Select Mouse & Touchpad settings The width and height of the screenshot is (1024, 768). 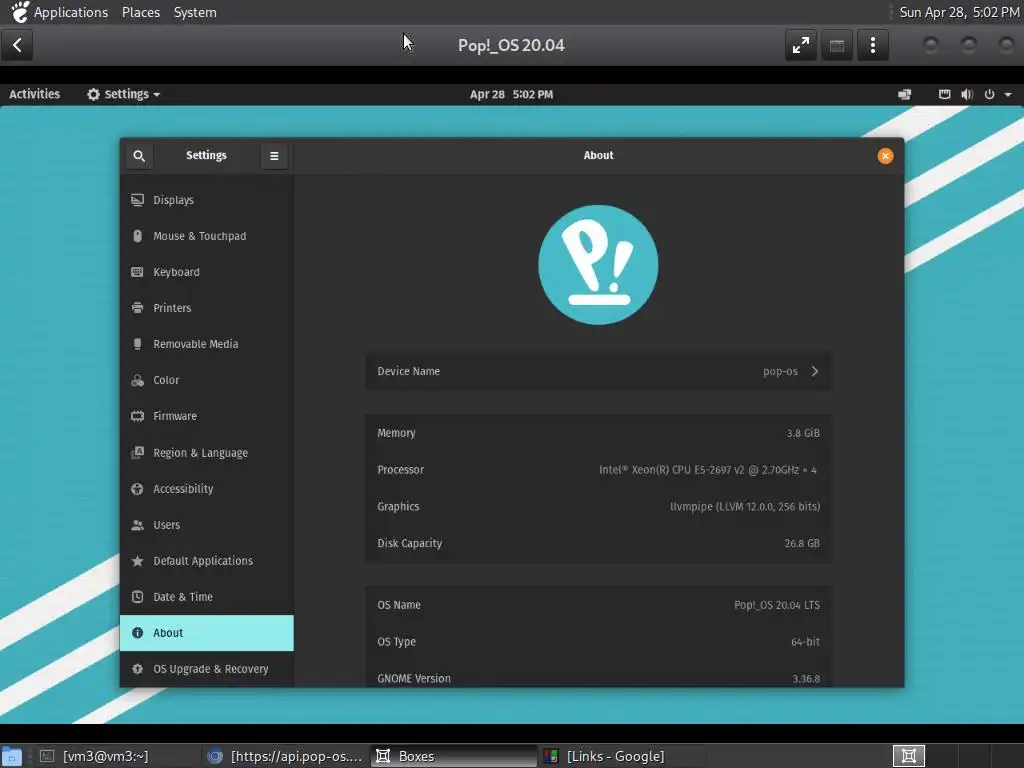(206, 236)
